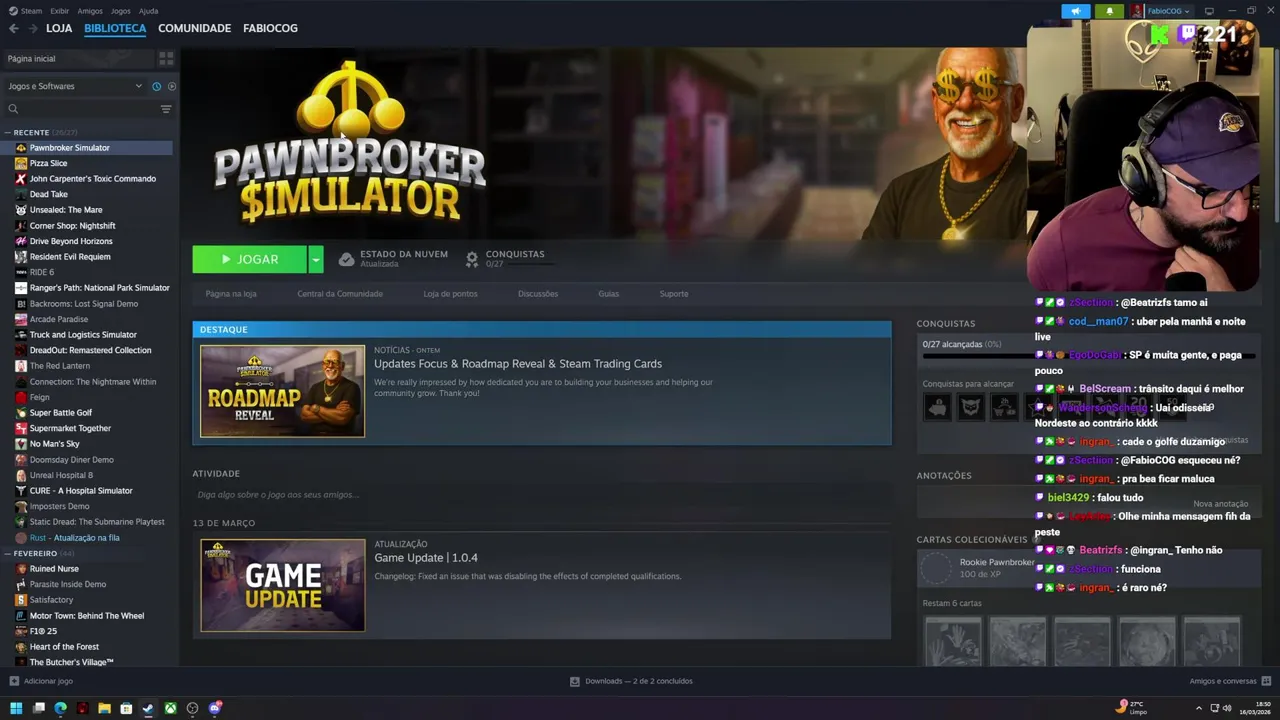Click the first trading card thumbnail
Viewport: 1280px width, 720px height.
[x=953, y=642]
